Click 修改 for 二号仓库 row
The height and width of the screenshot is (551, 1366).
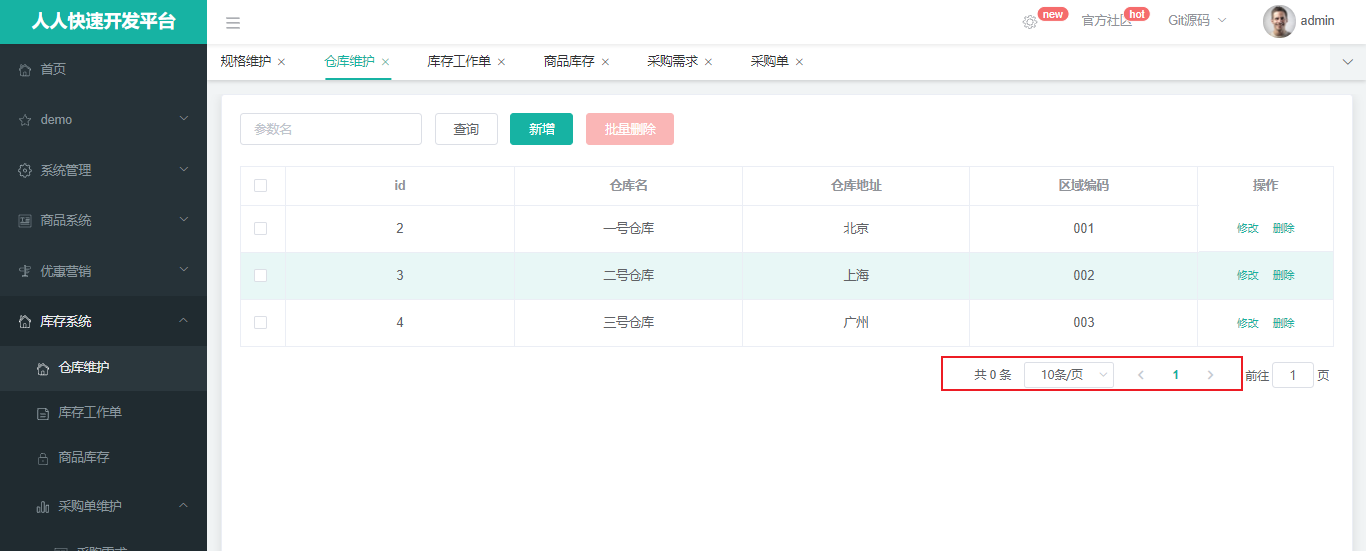[1248, 275]
